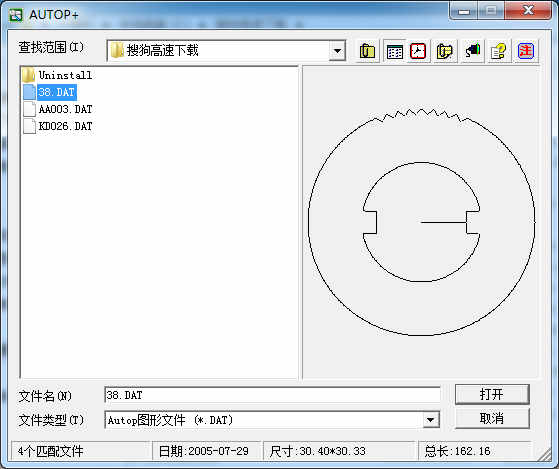Viewport: 559px width, 469px height.
Task: Select the file AA003.DAT
Action: 58,109
